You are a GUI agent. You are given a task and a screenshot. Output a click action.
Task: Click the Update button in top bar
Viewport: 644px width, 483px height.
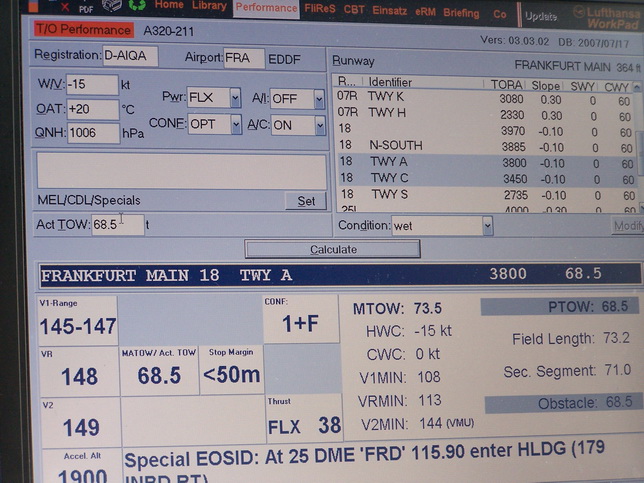[541, 17]
